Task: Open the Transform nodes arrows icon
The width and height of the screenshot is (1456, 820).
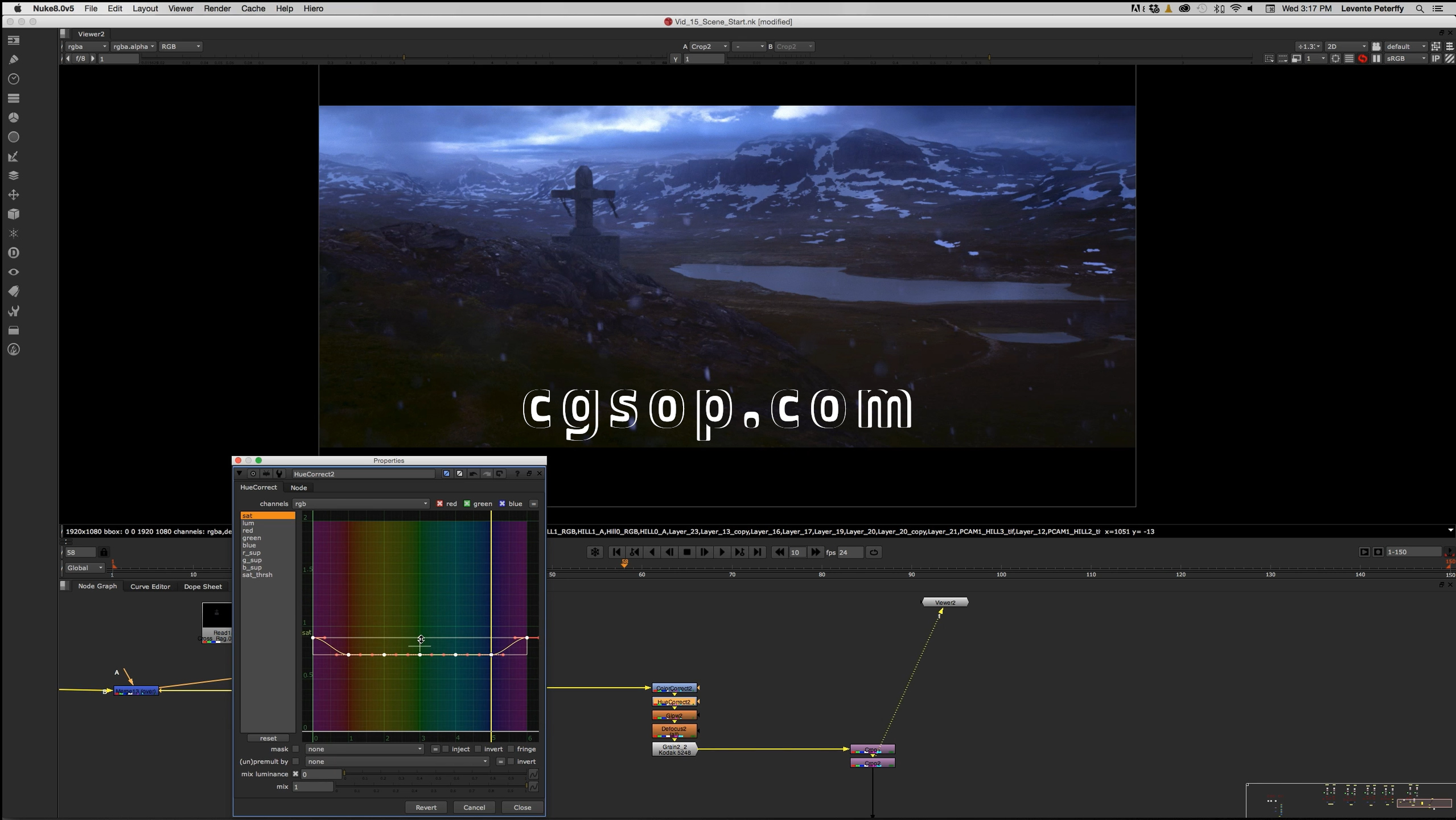Action: click(14, 195)
